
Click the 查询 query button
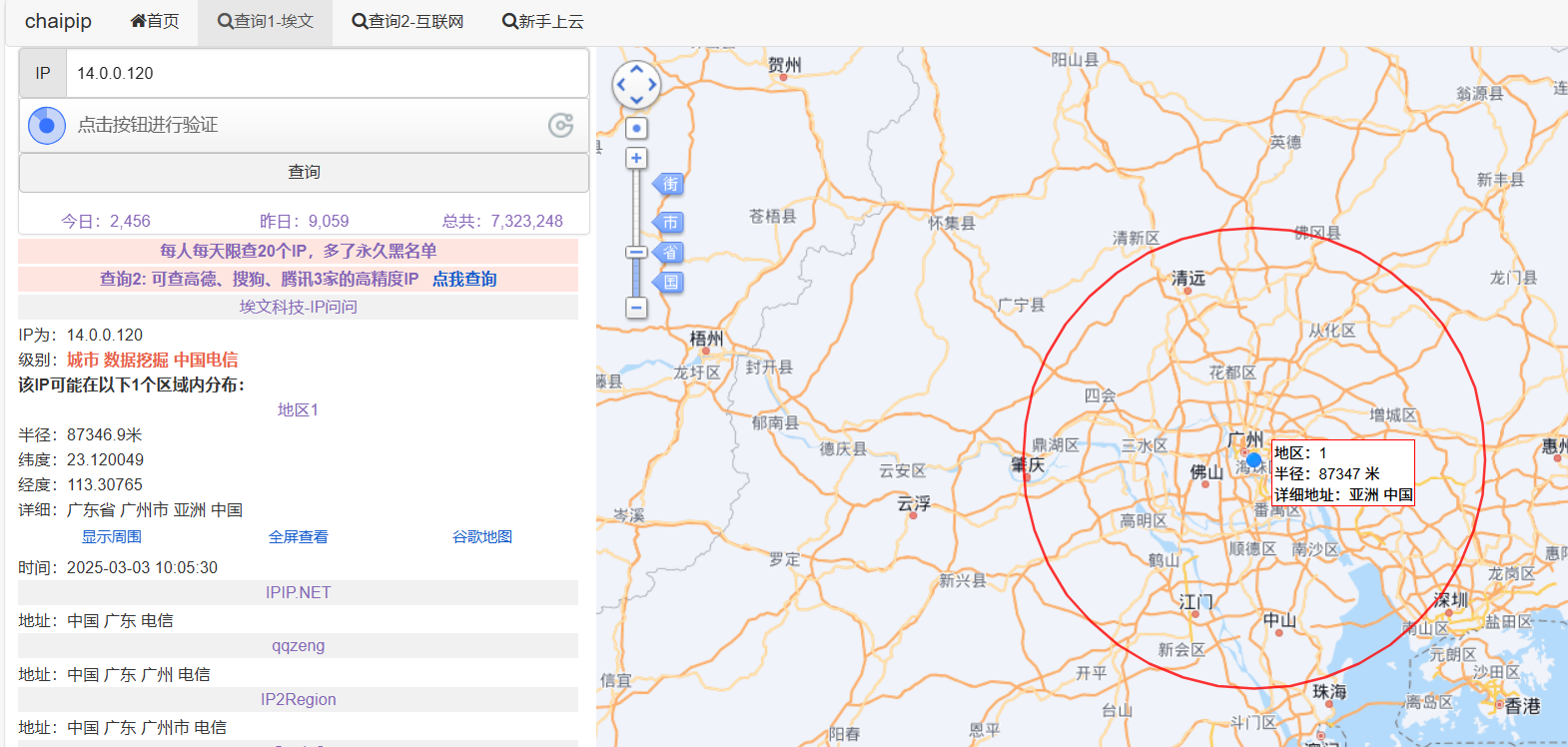(304, 172)
